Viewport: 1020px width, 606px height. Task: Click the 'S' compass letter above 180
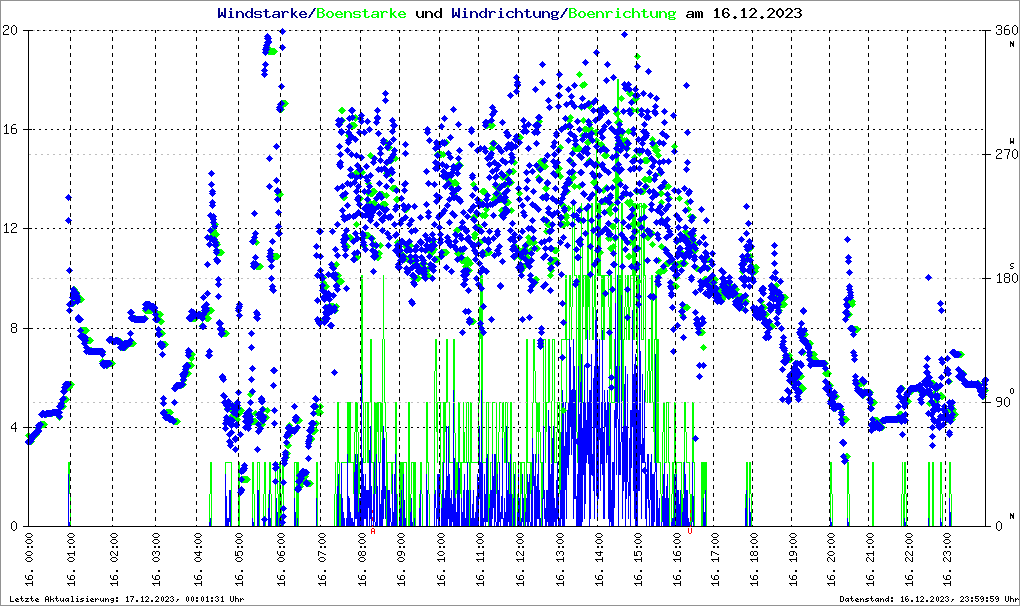(1012, 265)
